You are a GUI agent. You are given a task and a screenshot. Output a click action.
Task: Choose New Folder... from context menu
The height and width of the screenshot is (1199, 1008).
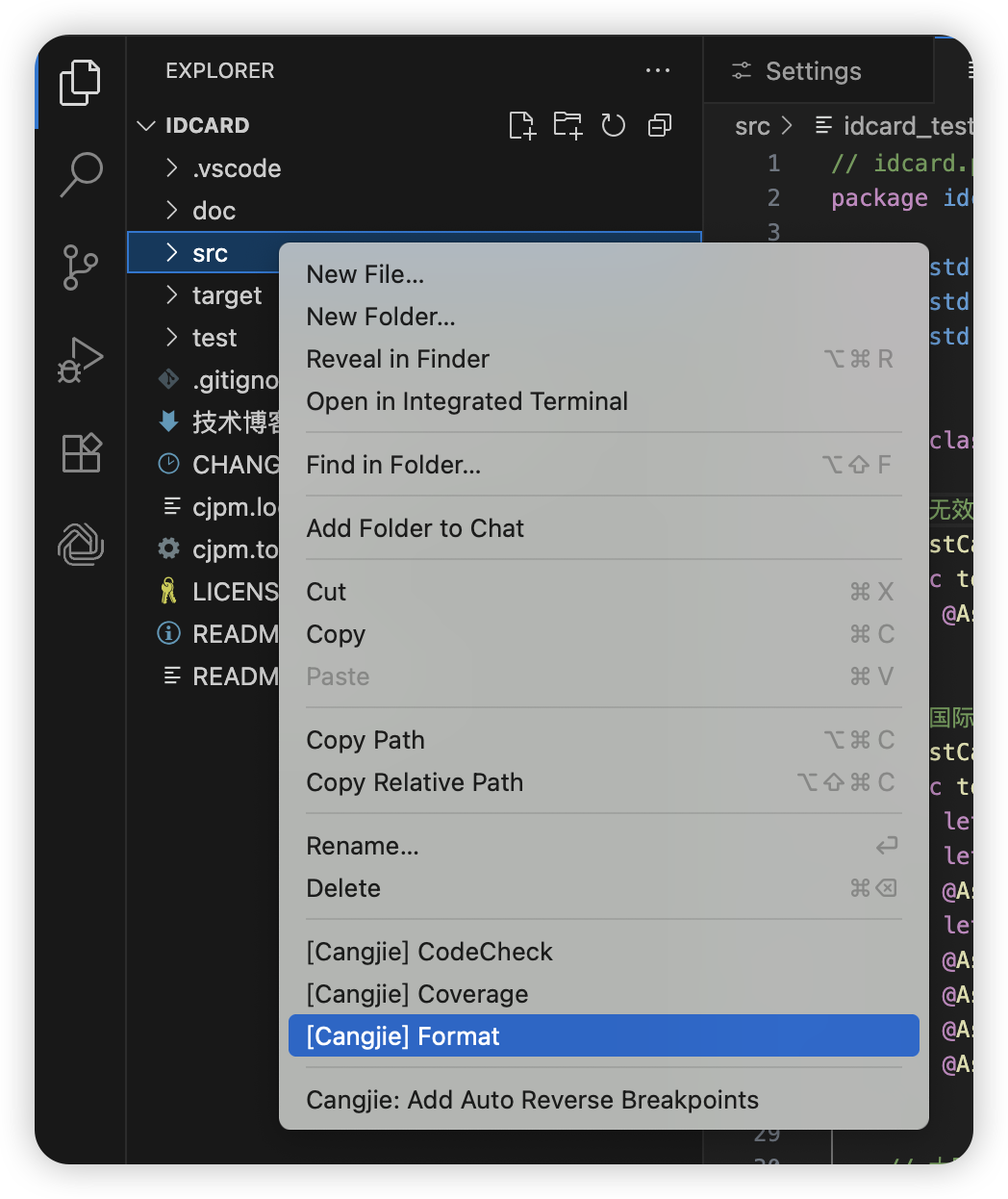pos(603,317)
